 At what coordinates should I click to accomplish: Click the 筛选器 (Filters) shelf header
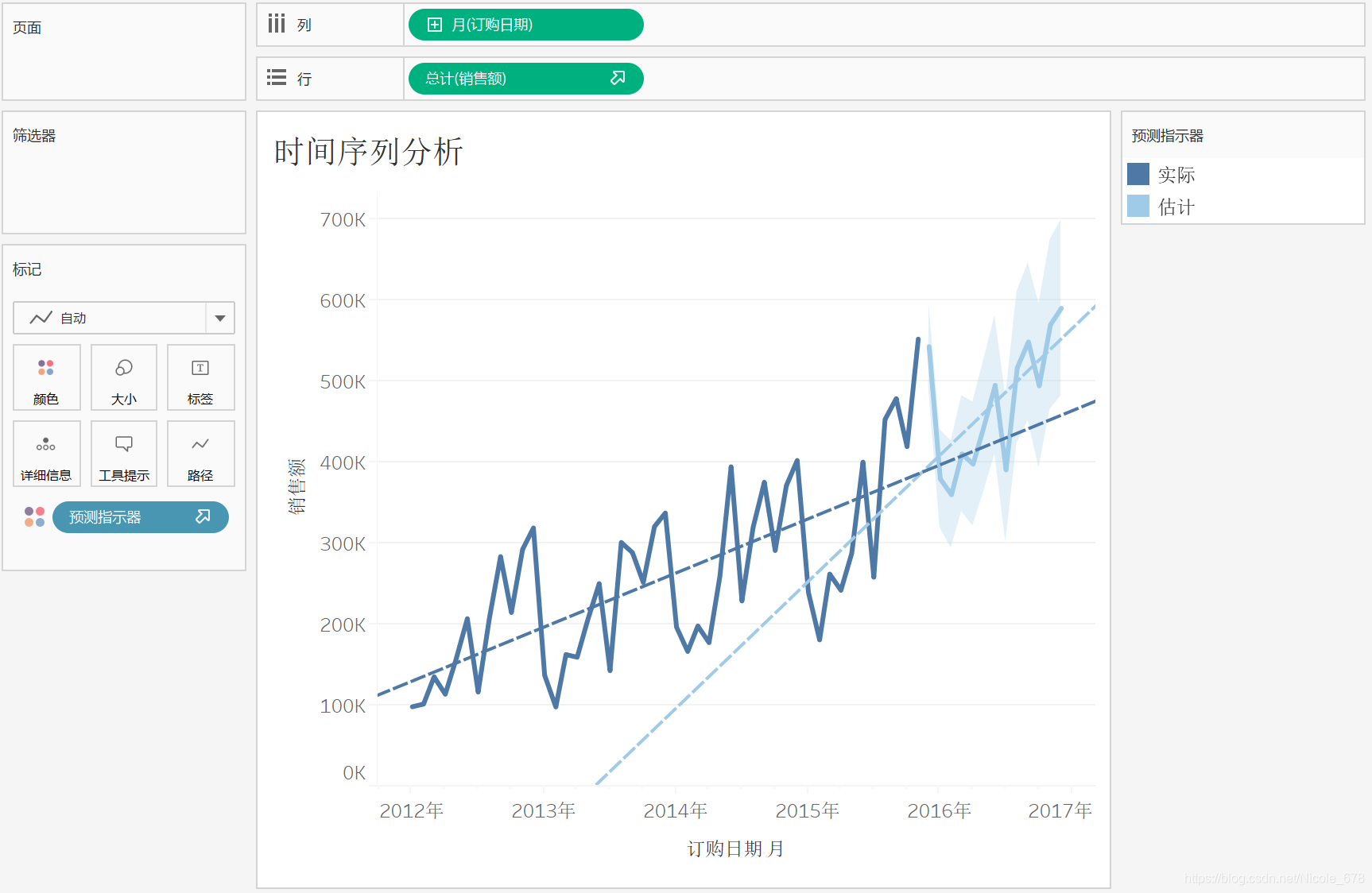[34, 136]
